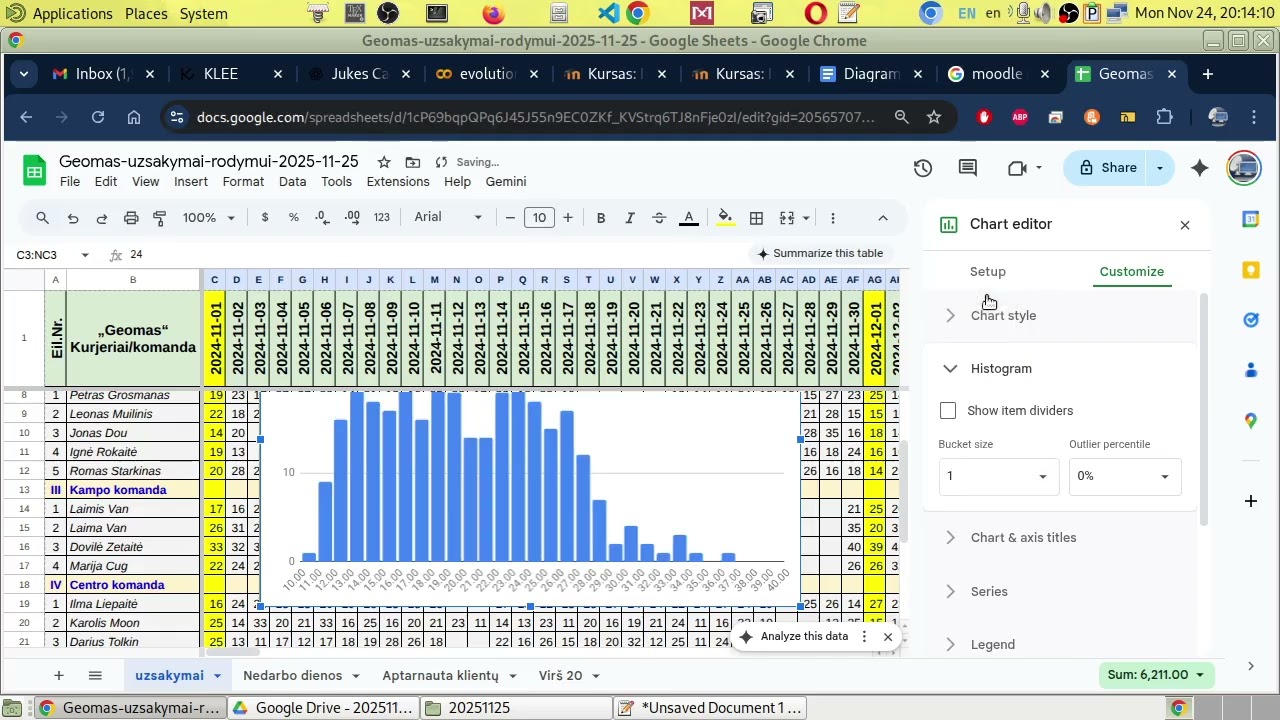Open the comments panel

tap(968, 168)
